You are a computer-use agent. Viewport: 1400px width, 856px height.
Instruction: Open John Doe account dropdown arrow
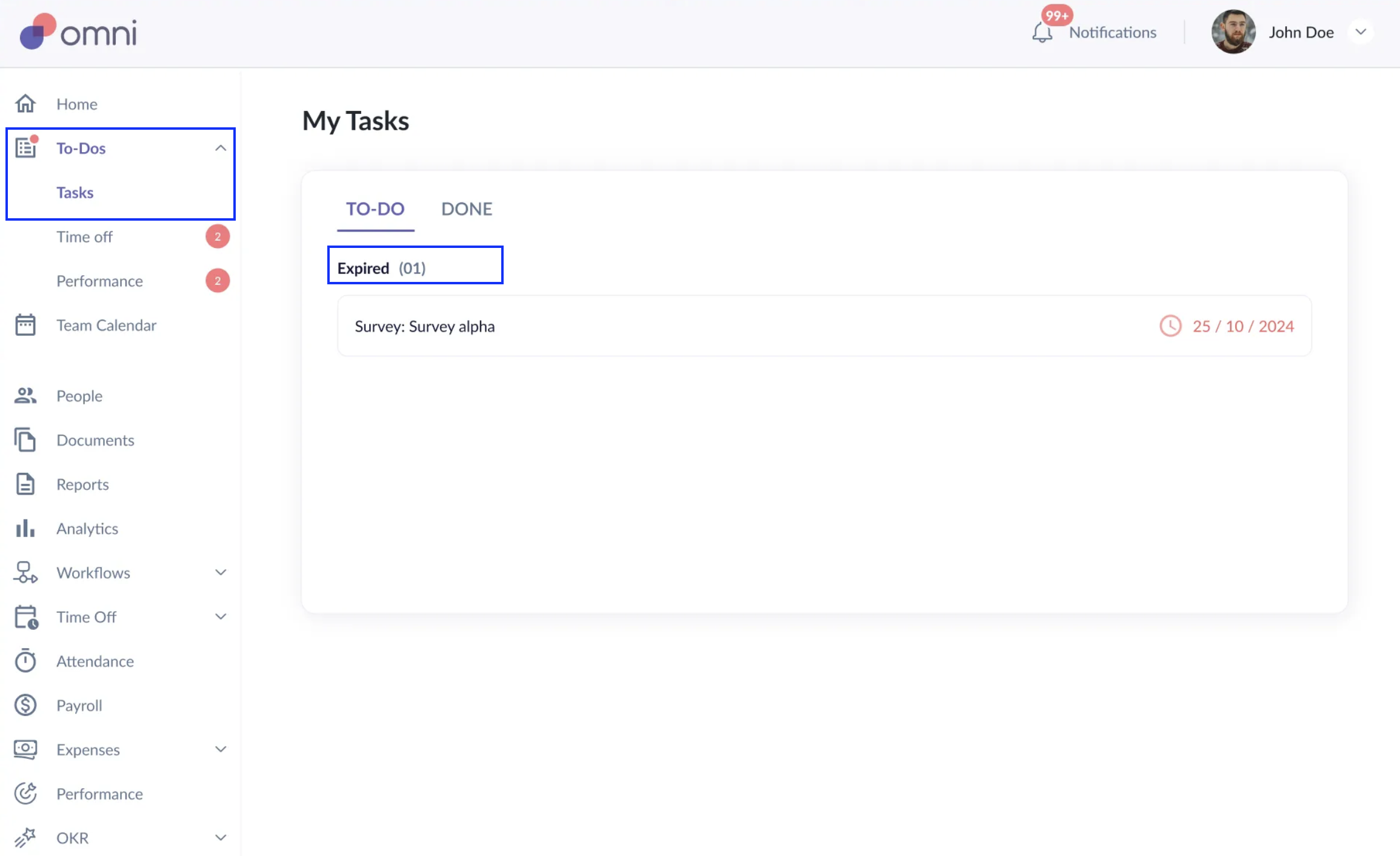(x=1361, y=32)
